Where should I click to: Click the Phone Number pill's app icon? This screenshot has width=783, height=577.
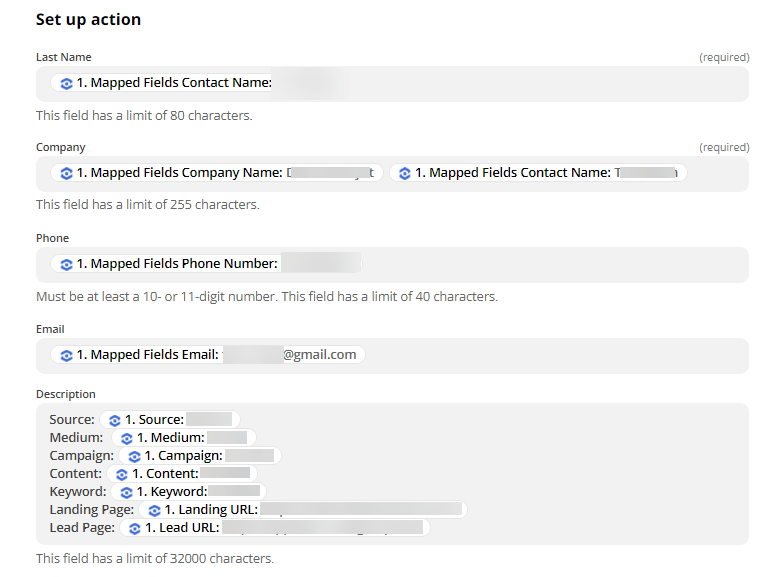tap(66, 264)
